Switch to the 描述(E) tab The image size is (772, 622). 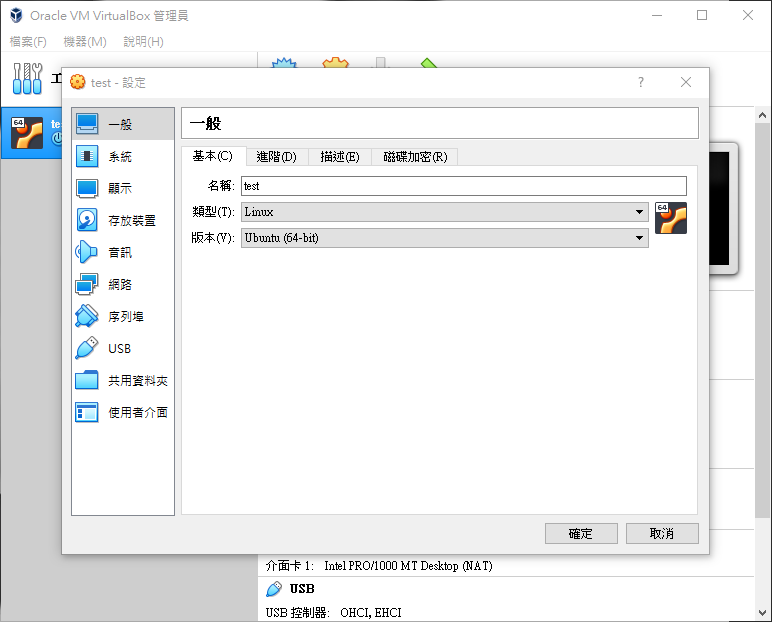click(340, 157)
